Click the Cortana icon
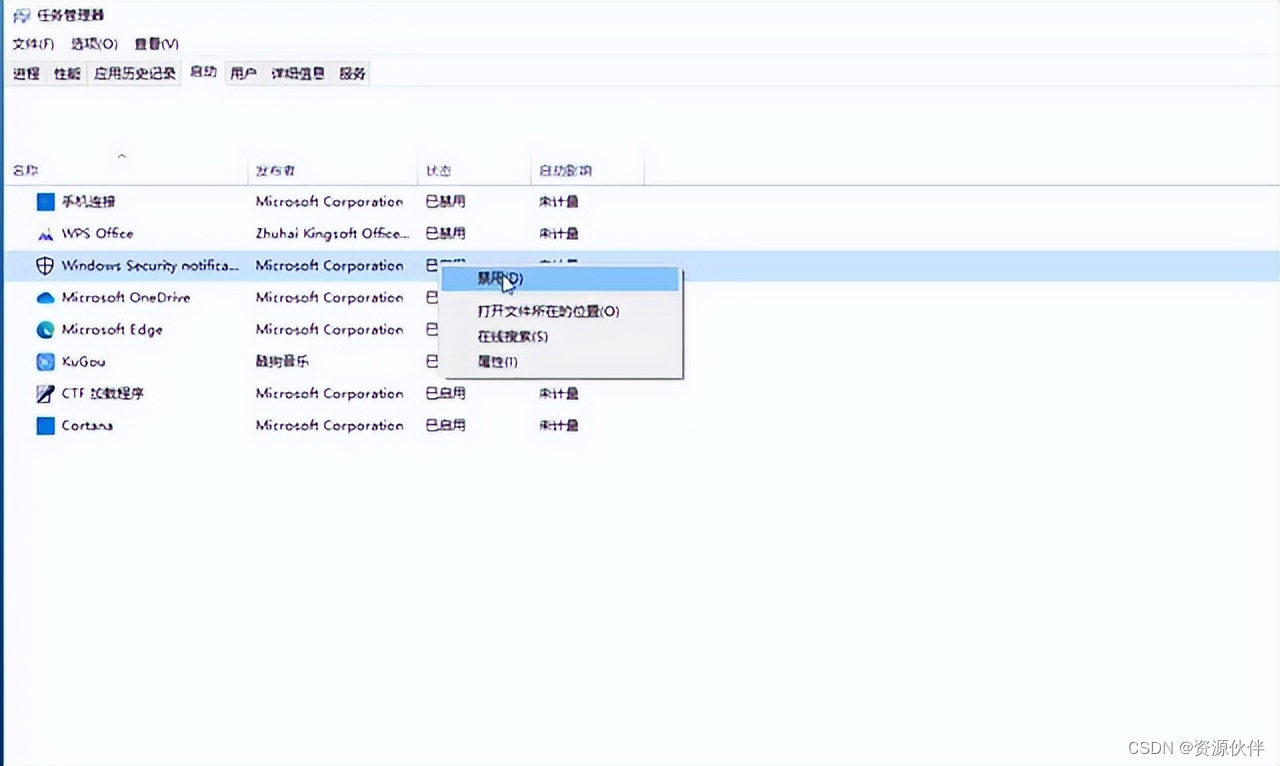Image resolution: width=1280 pixels, height=766 pixels. tap(45, 426)
